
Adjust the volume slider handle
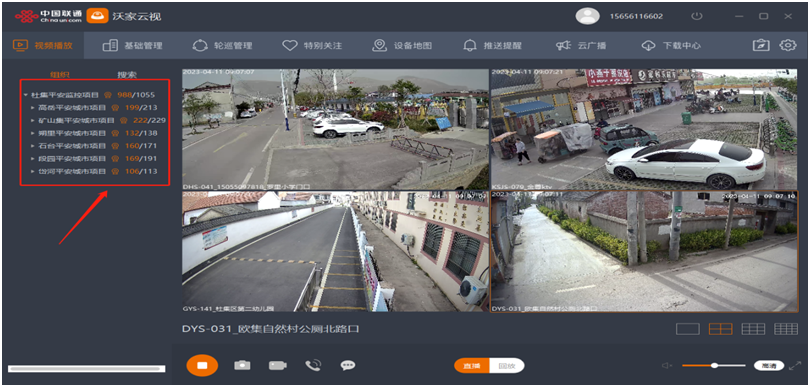click(714, 365)
